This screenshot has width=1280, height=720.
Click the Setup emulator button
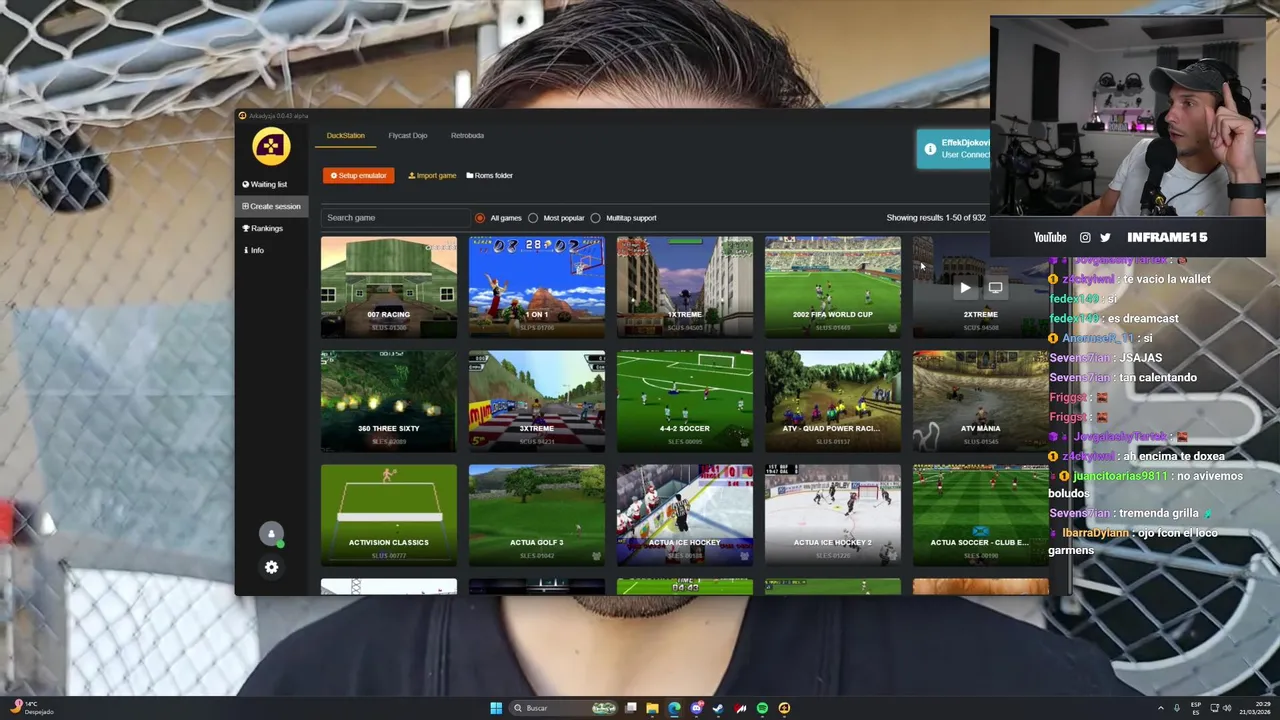point(358,175)
